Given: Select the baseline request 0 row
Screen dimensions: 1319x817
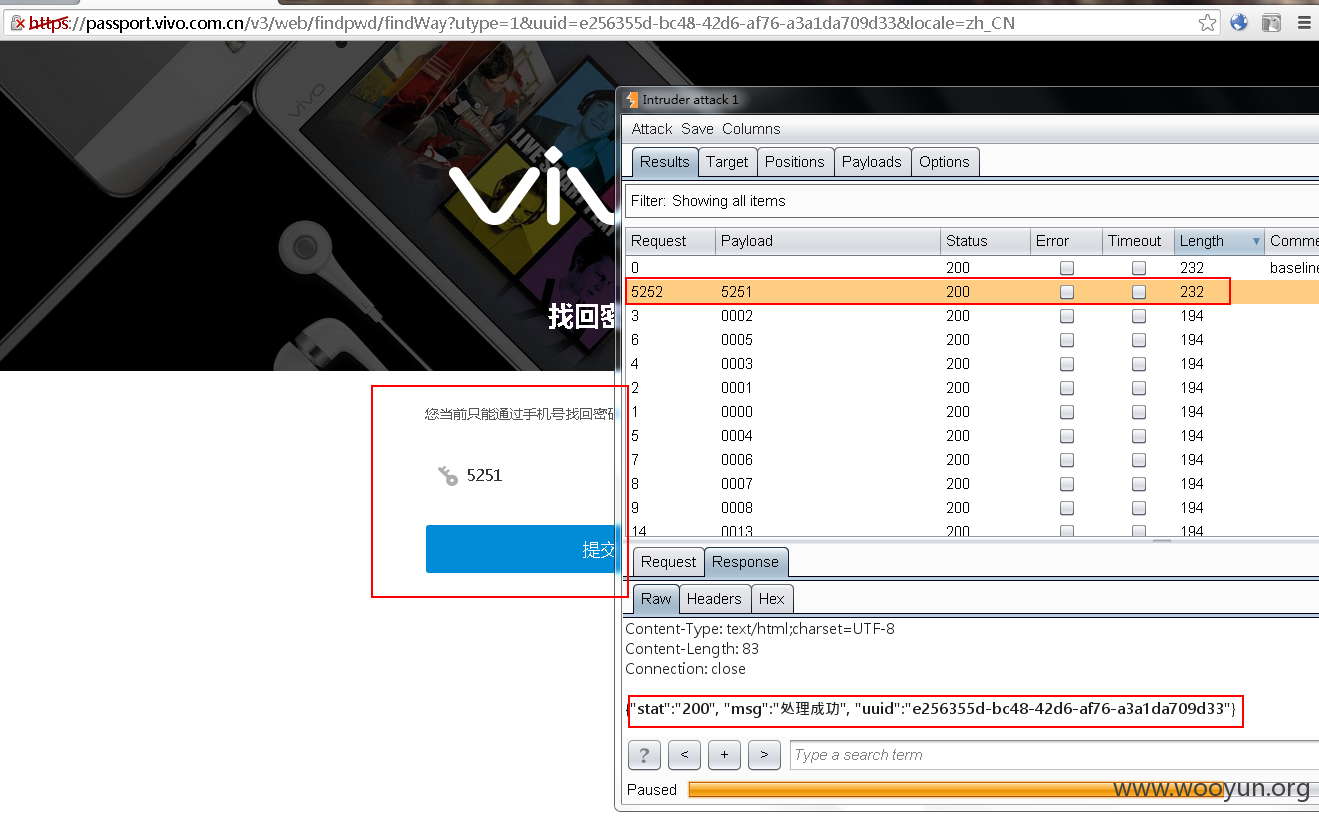Looking at the screenshot, I should pos(972,268).
